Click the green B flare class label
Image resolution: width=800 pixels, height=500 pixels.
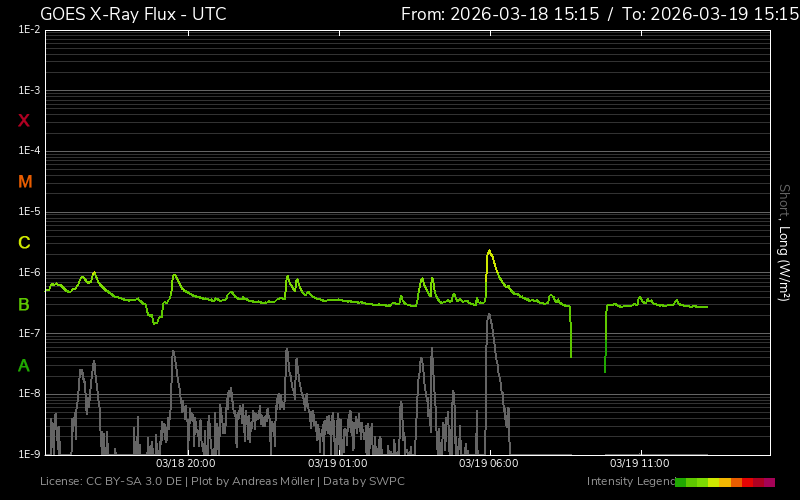[24, 305]
